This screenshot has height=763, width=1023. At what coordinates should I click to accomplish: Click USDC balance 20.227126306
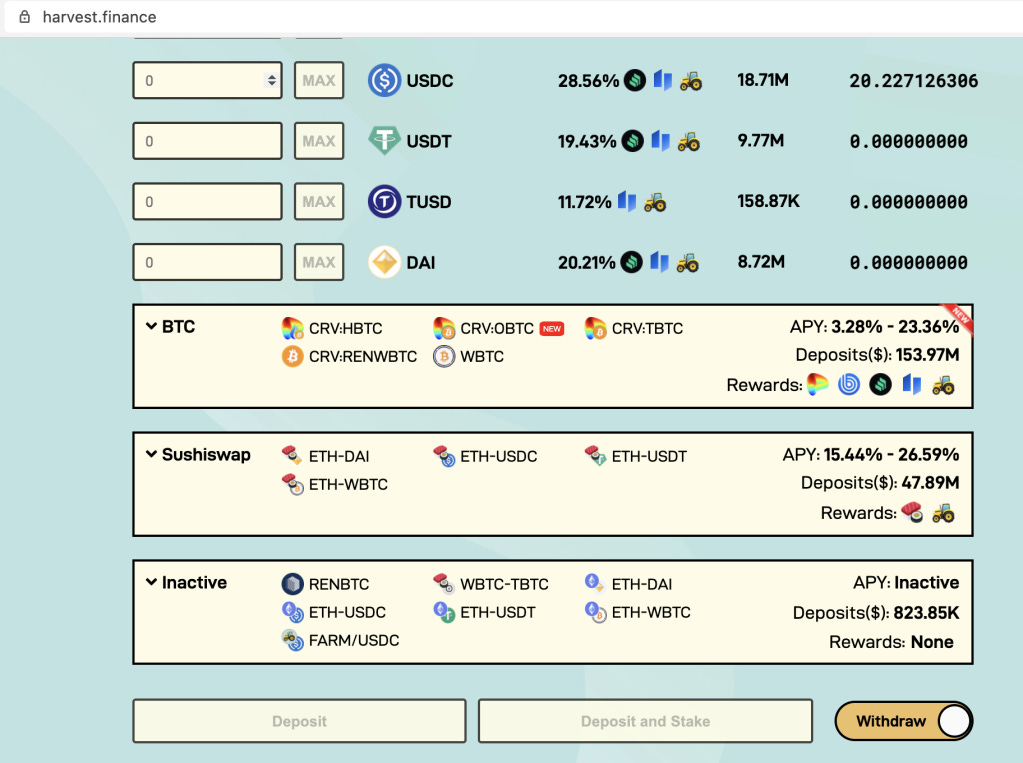pos(913,81)
